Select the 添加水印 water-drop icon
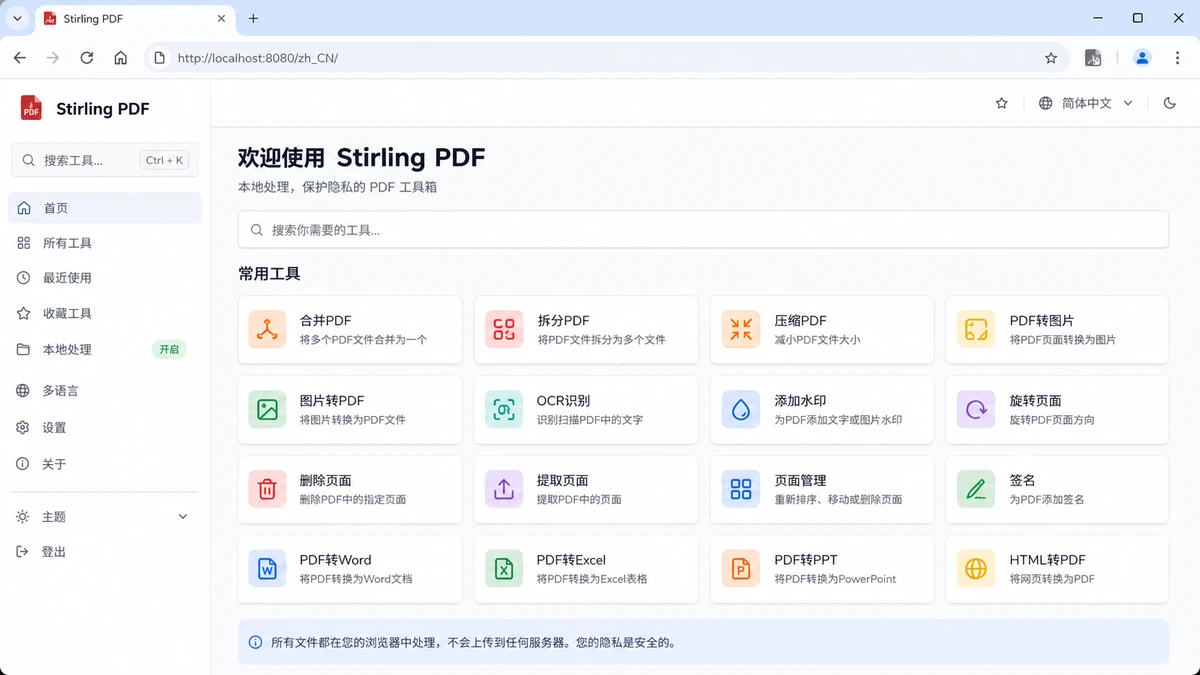 pyautogui.click(x=741, y=409)
